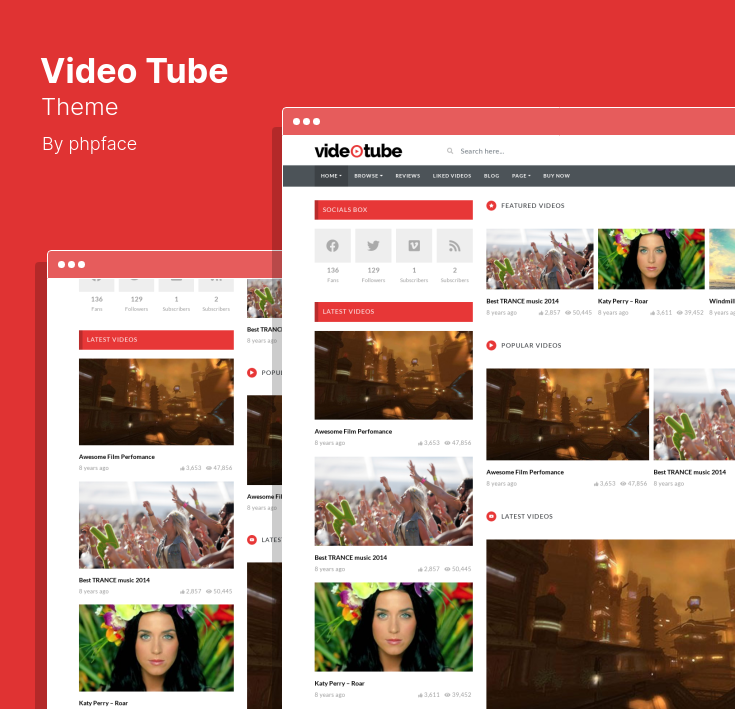The image size is (735, 709).
Task: Click the icon beside Latest Videos in main column
Action: coord(491,516)
